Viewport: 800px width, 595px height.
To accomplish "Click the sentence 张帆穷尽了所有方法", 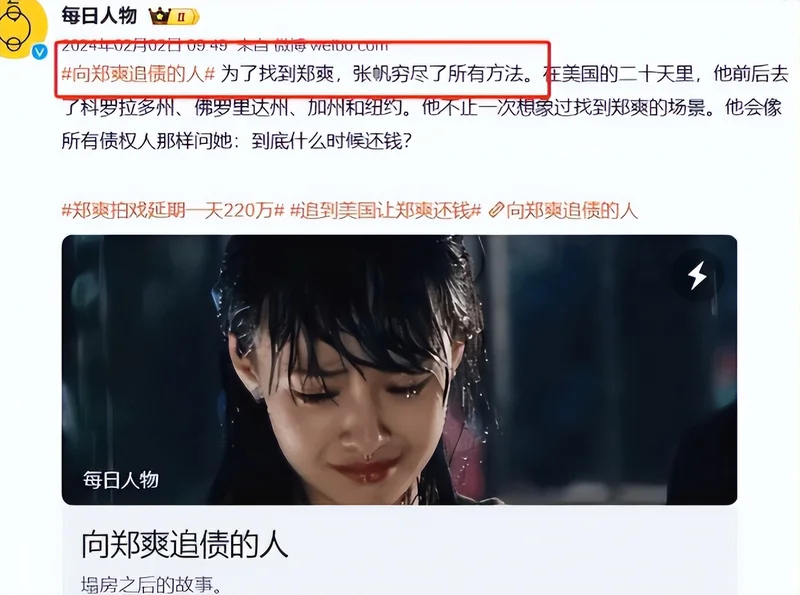I will [x=442, y=75].
